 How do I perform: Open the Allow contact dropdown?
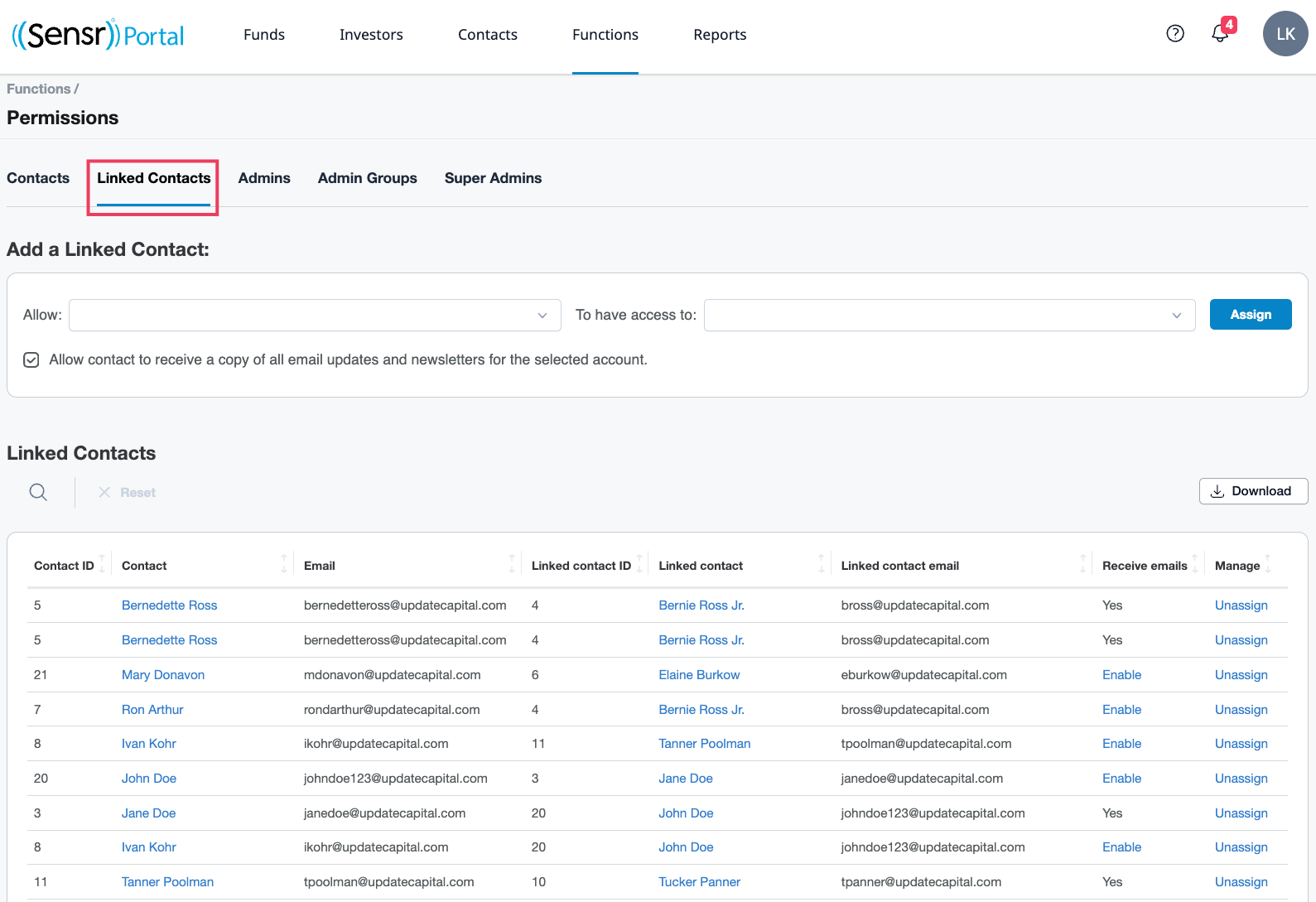click(x=315, y=315)
